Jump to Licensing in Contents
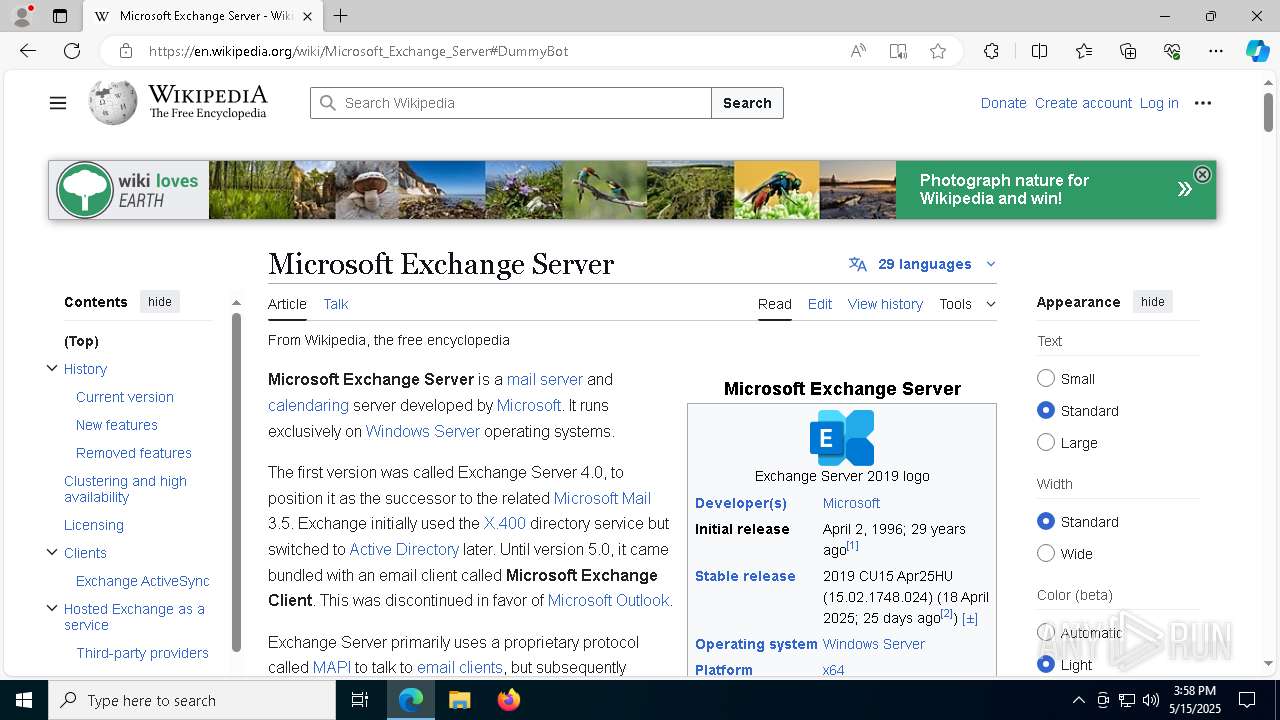The image size is (1280, 720). (x=94, y=524)
